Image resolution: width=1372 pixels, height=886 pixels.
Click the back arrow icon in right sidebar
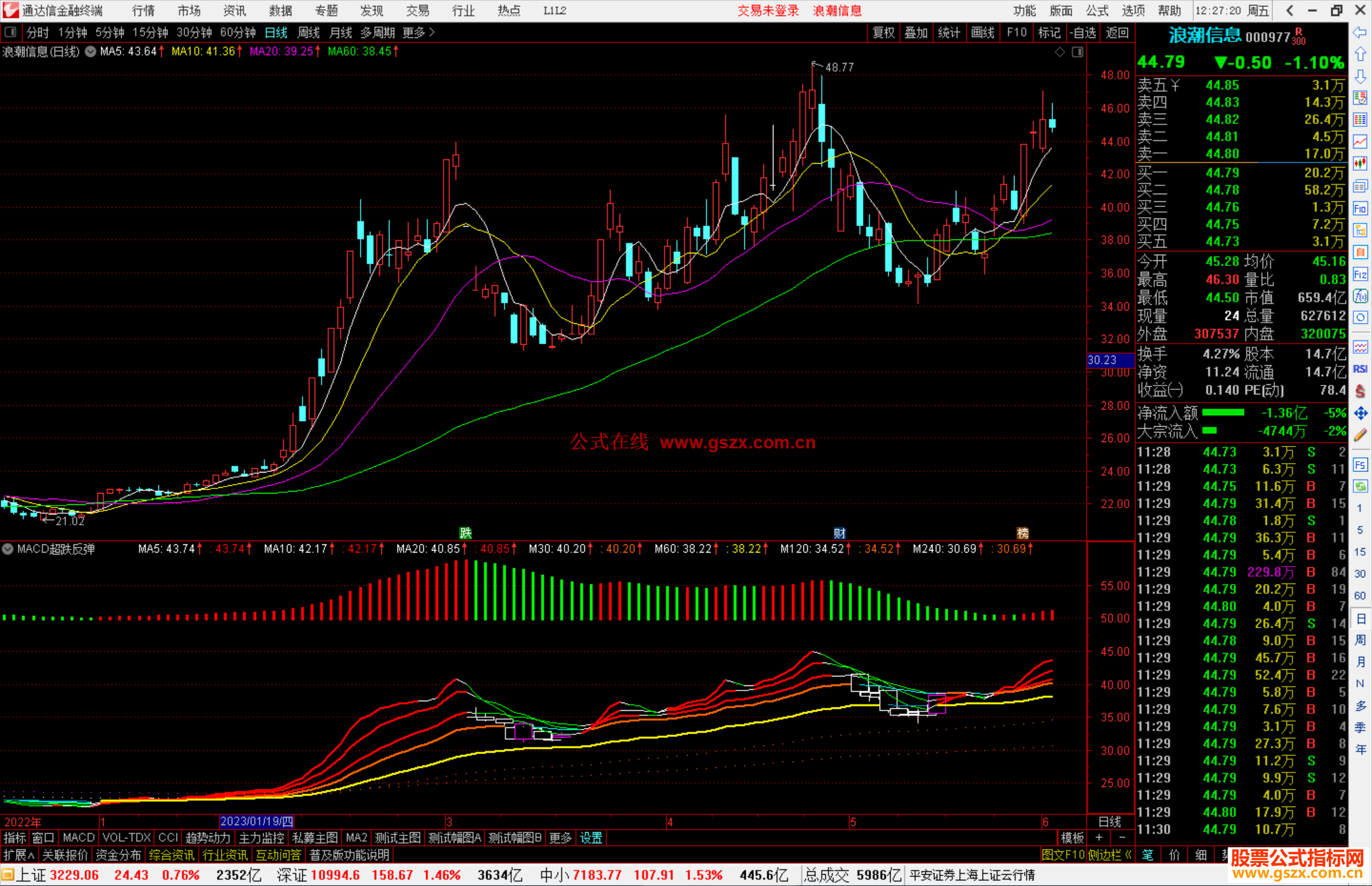coord(1360,32)
